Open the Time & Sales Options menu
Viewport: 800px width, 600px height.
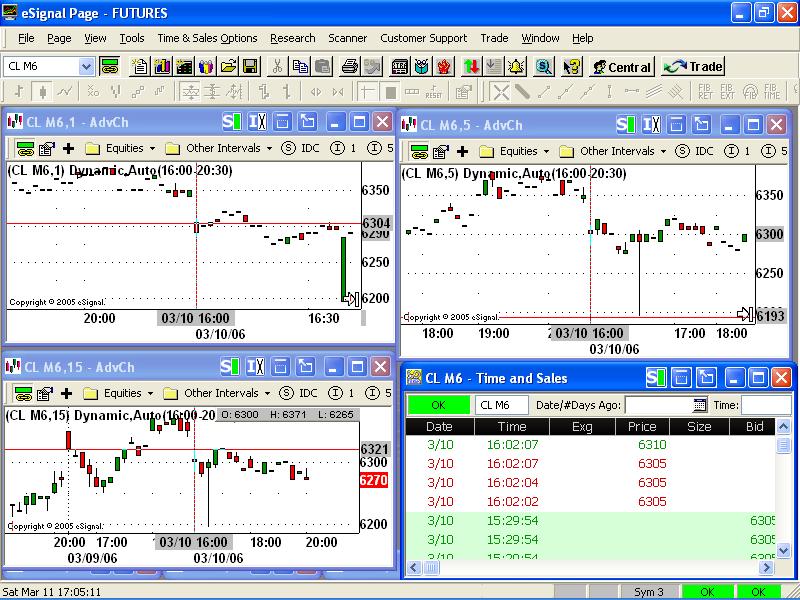(x=207, y=38)
